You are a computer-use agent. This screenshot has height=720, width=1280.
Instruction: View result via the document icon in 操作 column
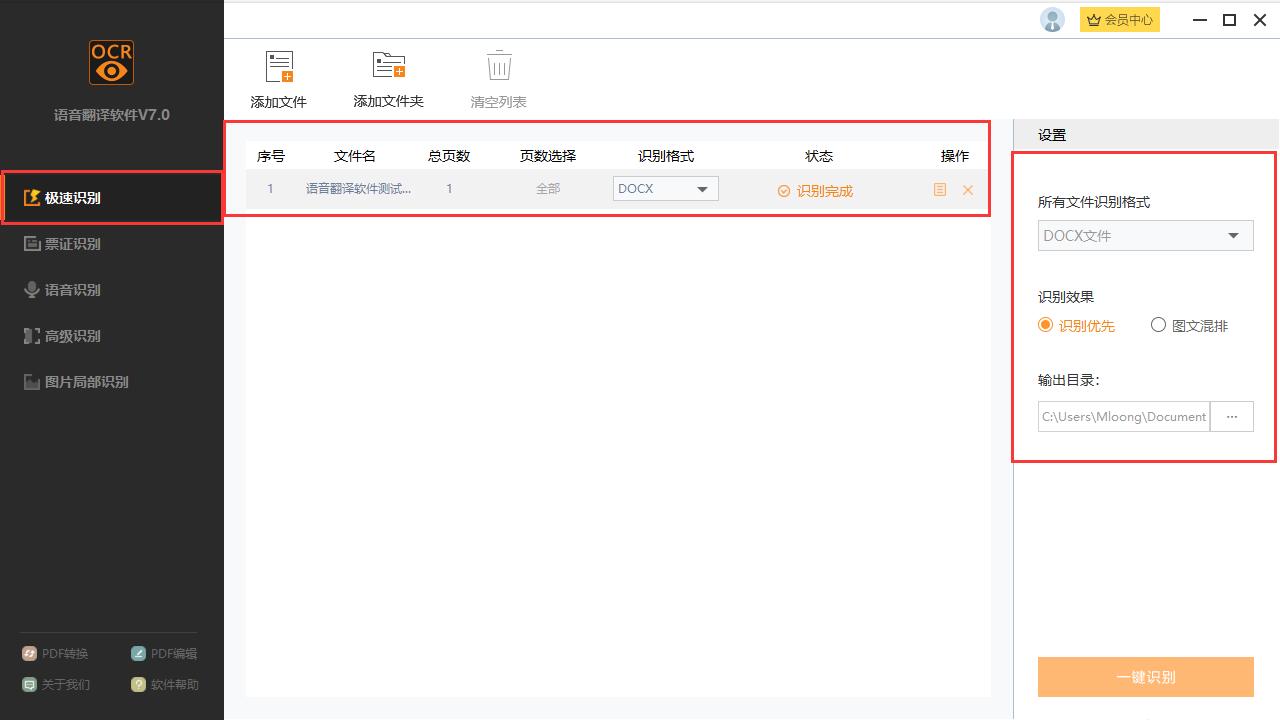pos(939,189)
